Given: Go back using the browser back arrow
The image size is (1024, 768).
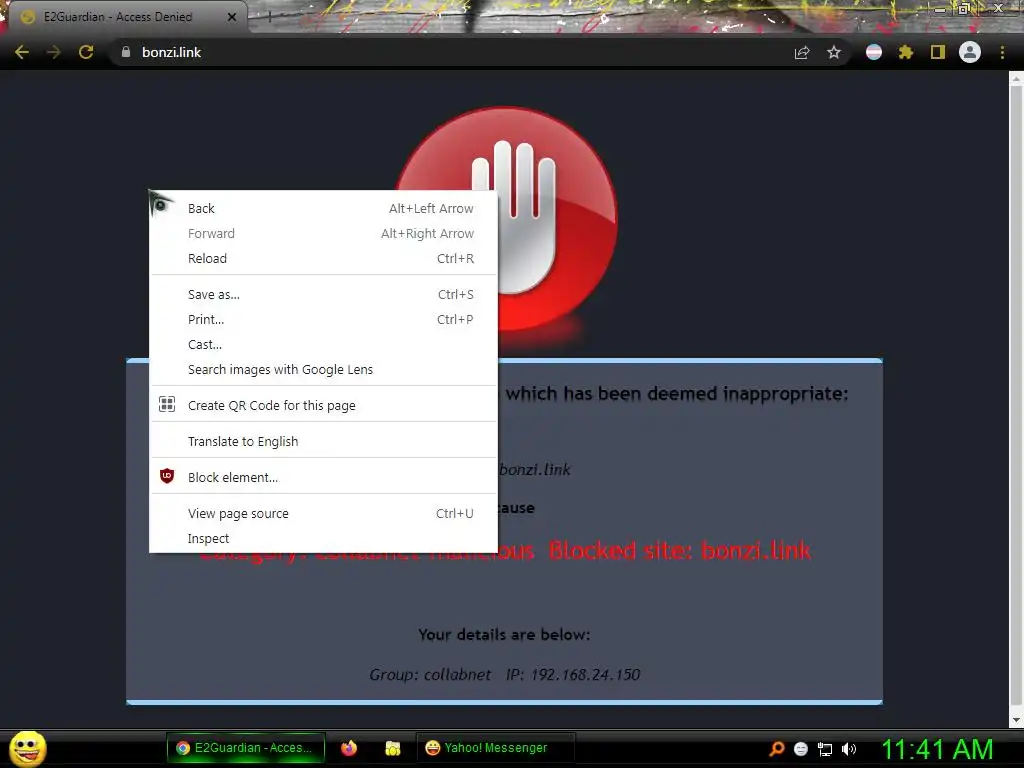Looking at the screenshot, I should point(22,52).
